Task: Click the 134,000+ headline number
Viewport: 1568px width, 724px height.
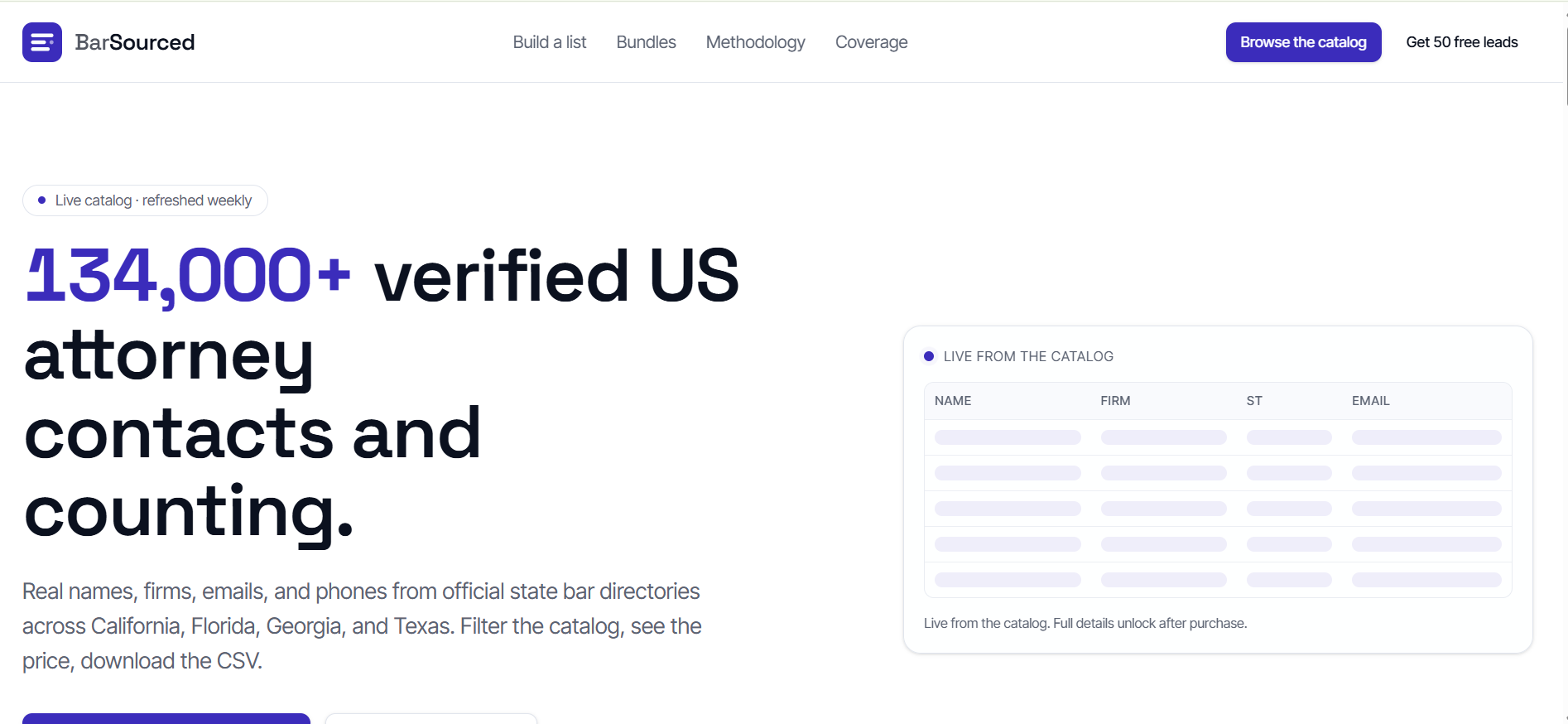Action: 189,275
